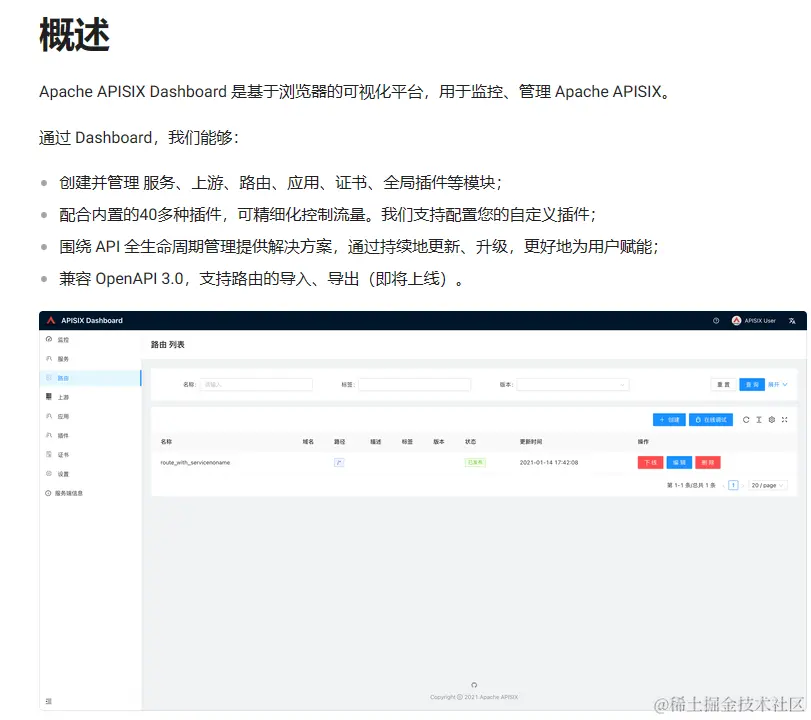The image size is (811, 720).
Task: Click the route_with_servicenoname cell
Action: (195, 462)
